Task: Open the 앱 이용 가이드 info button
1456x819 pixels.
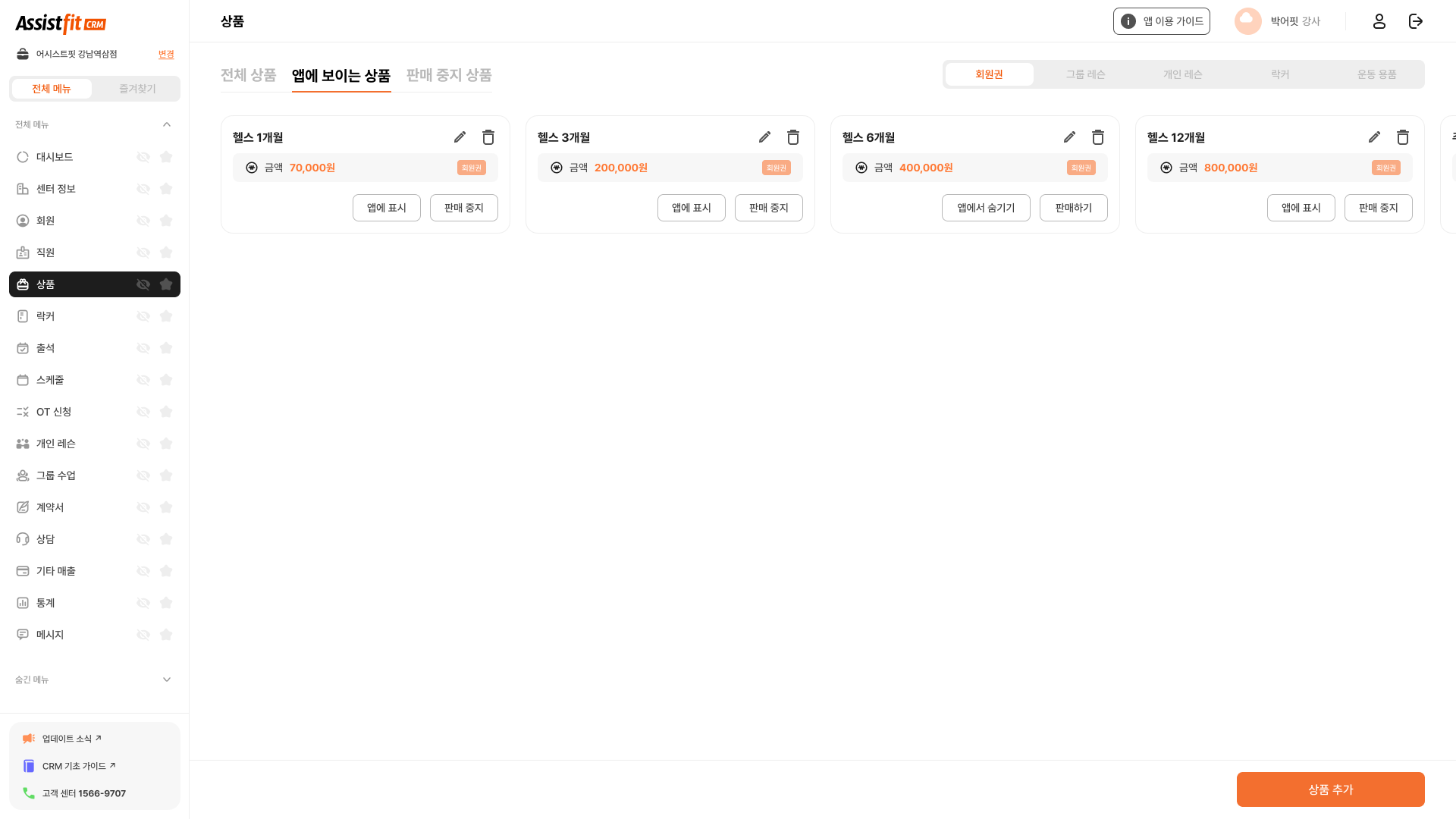Action: tap(1162, 21)
